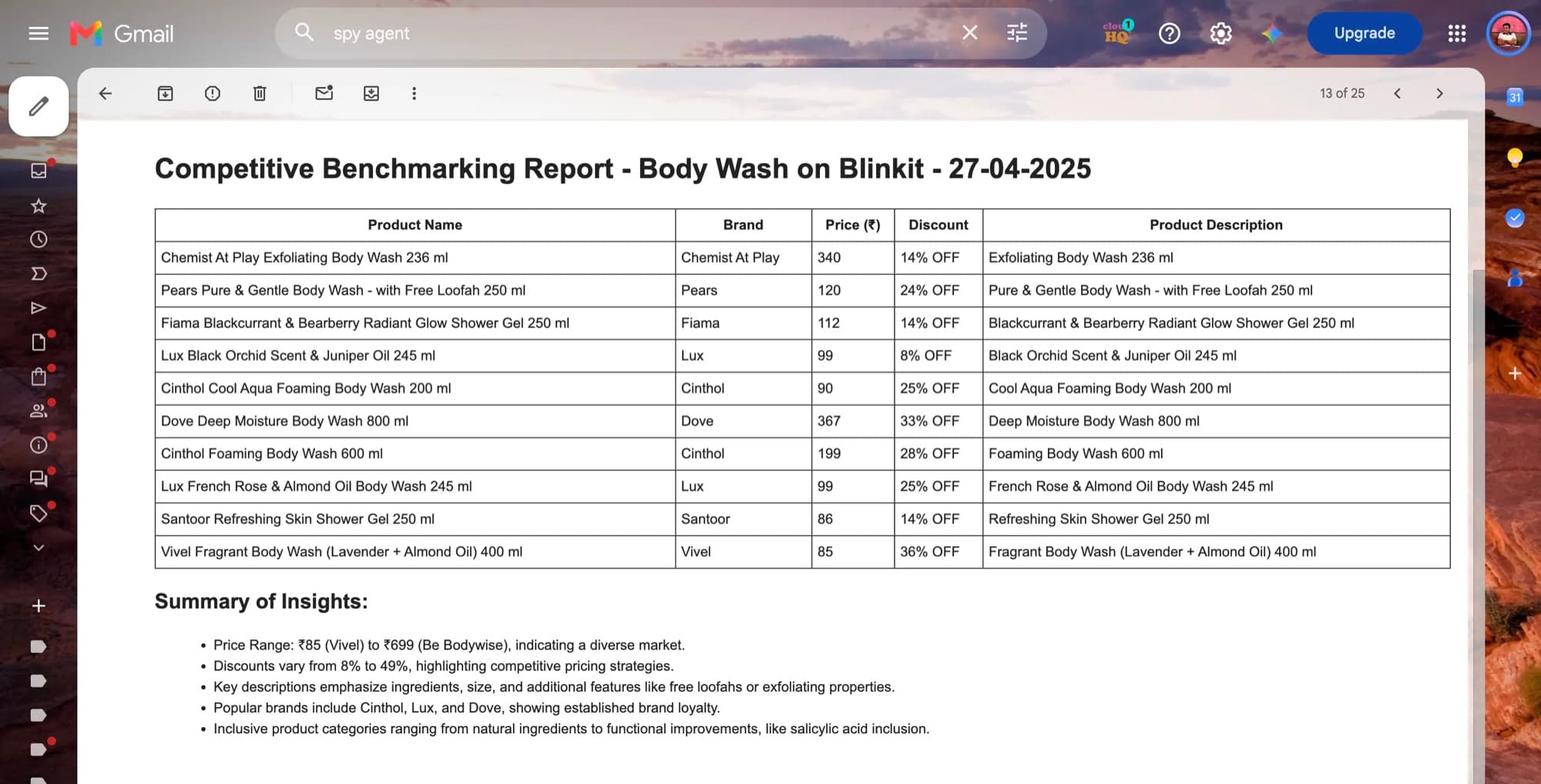Launch the Gemini sparkle icon
This screenshot has height=784, width=1541.
[x=1271, y=33]
